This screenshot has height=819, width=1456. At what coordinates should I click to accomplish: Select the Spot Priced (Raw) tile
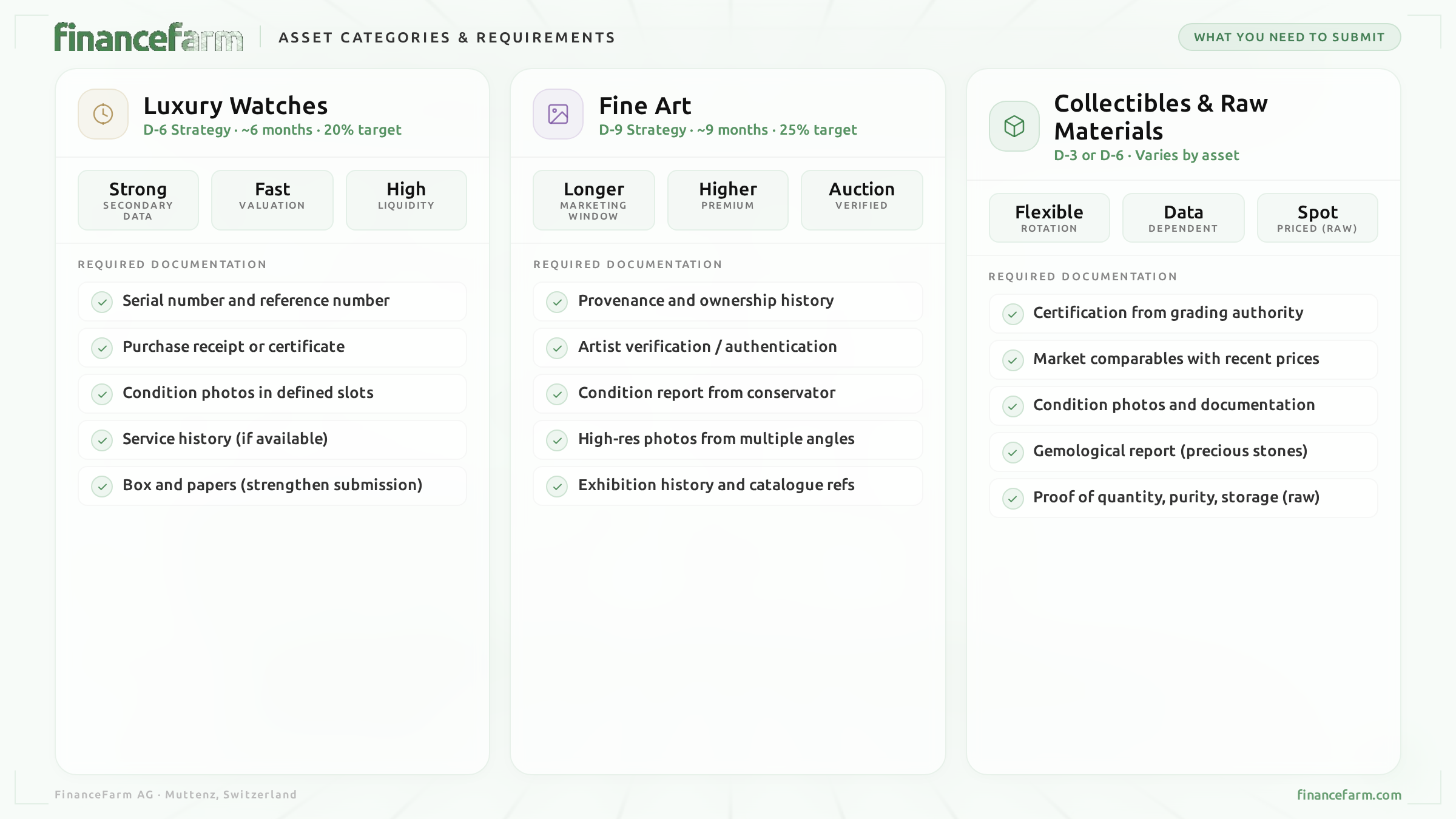click(1317, 218)
